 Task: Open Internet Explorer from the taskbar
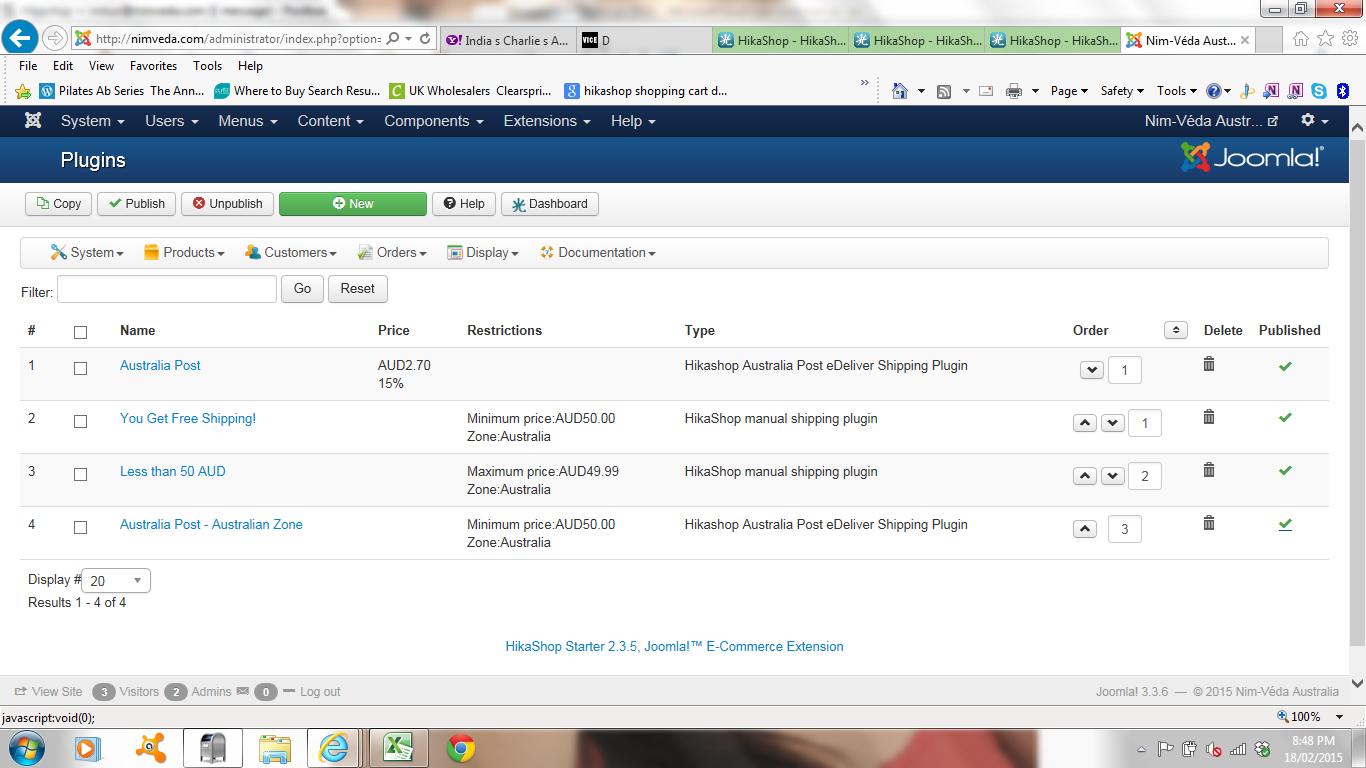click(x=333, y=747)
